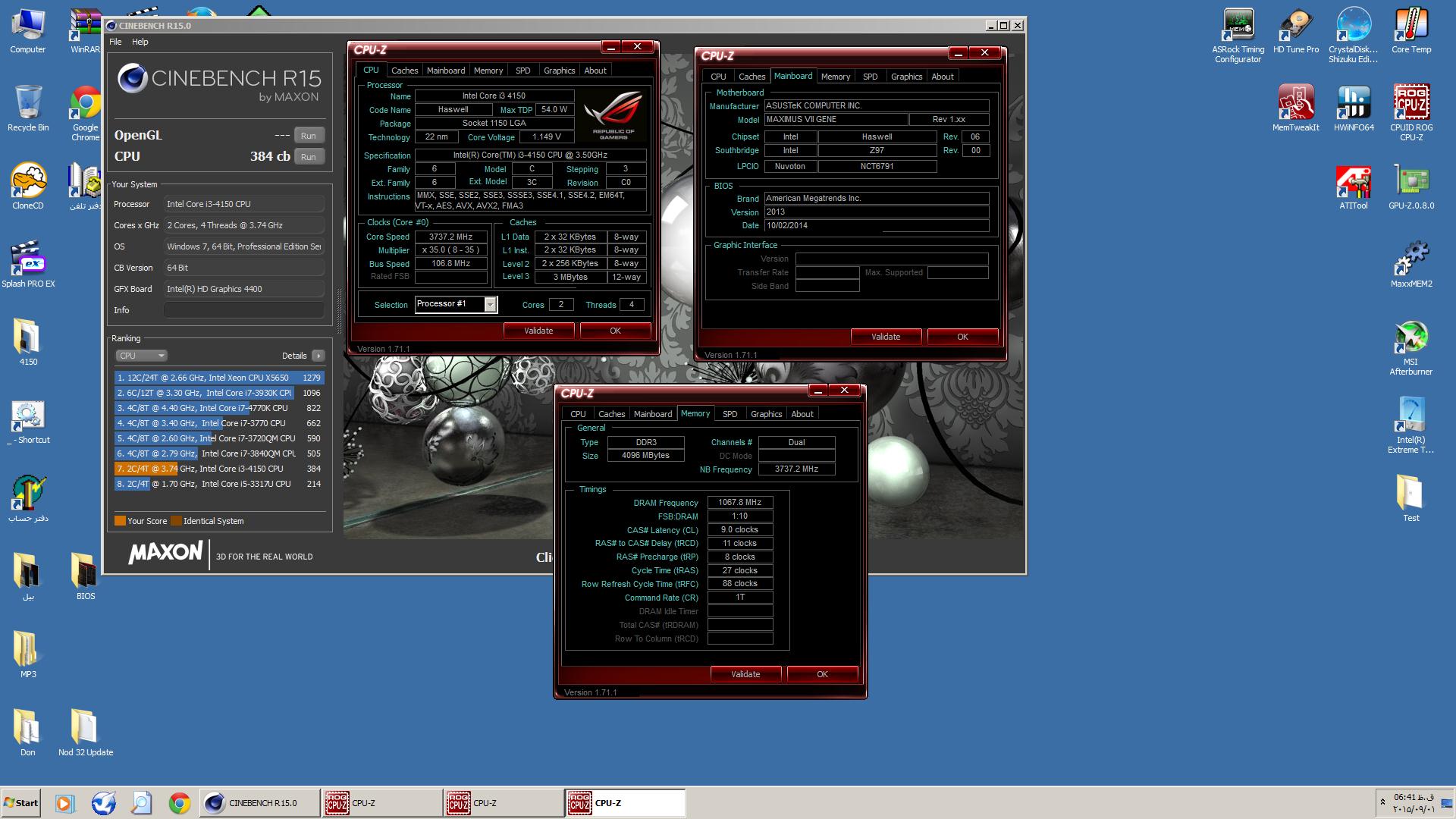Click Chrome icon in taskbar
This screenshot has width=1456, height=819.
(180, 803)
